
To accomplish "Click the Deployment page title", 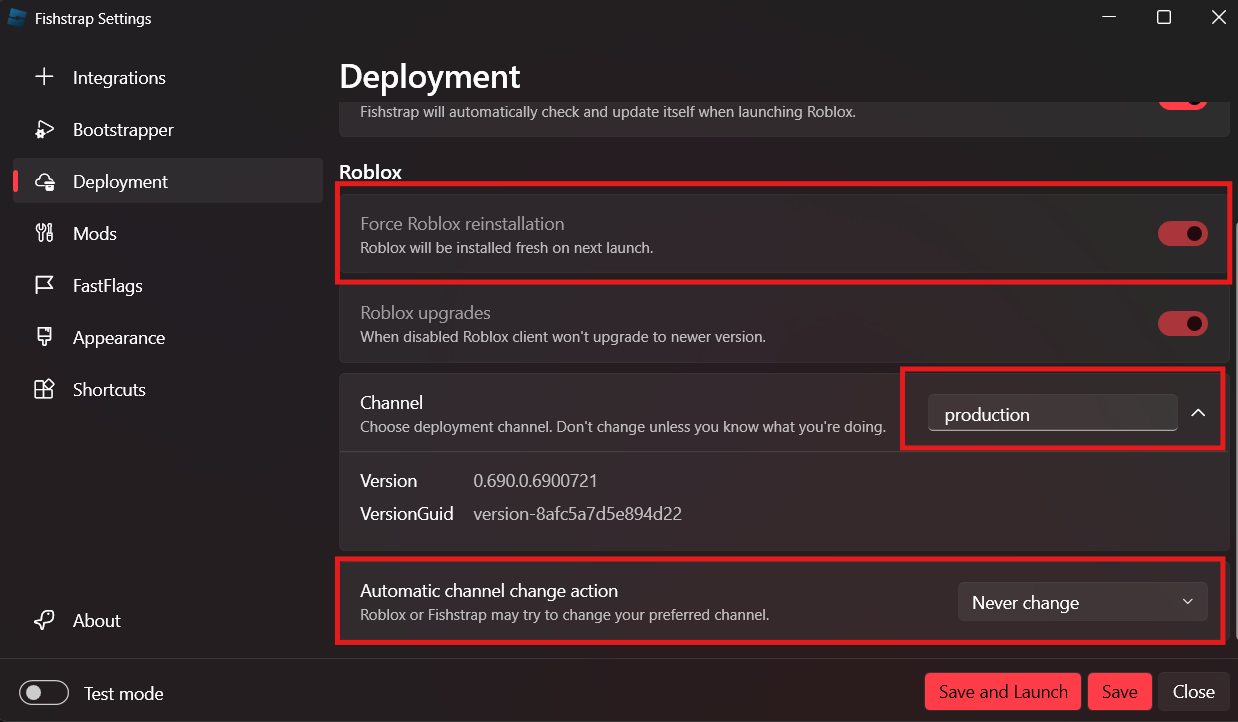I will click(x=430, y=76).
